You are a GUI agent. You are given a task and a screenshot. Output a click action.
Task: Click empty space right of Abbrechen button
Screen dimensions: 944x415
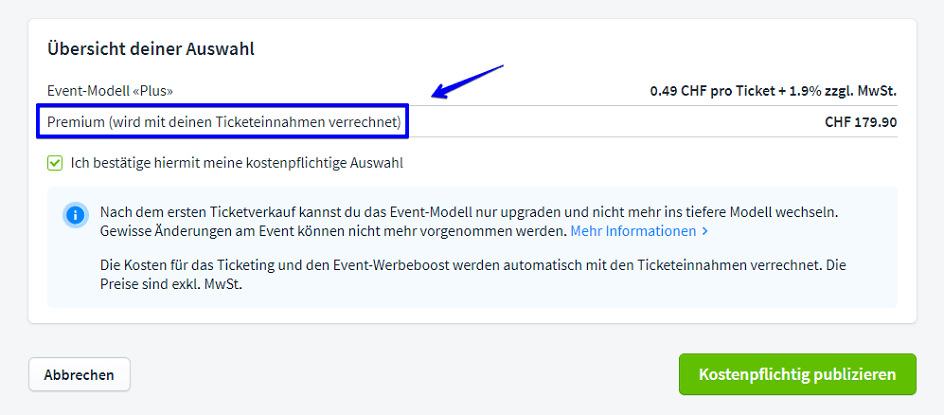[400, 375]
